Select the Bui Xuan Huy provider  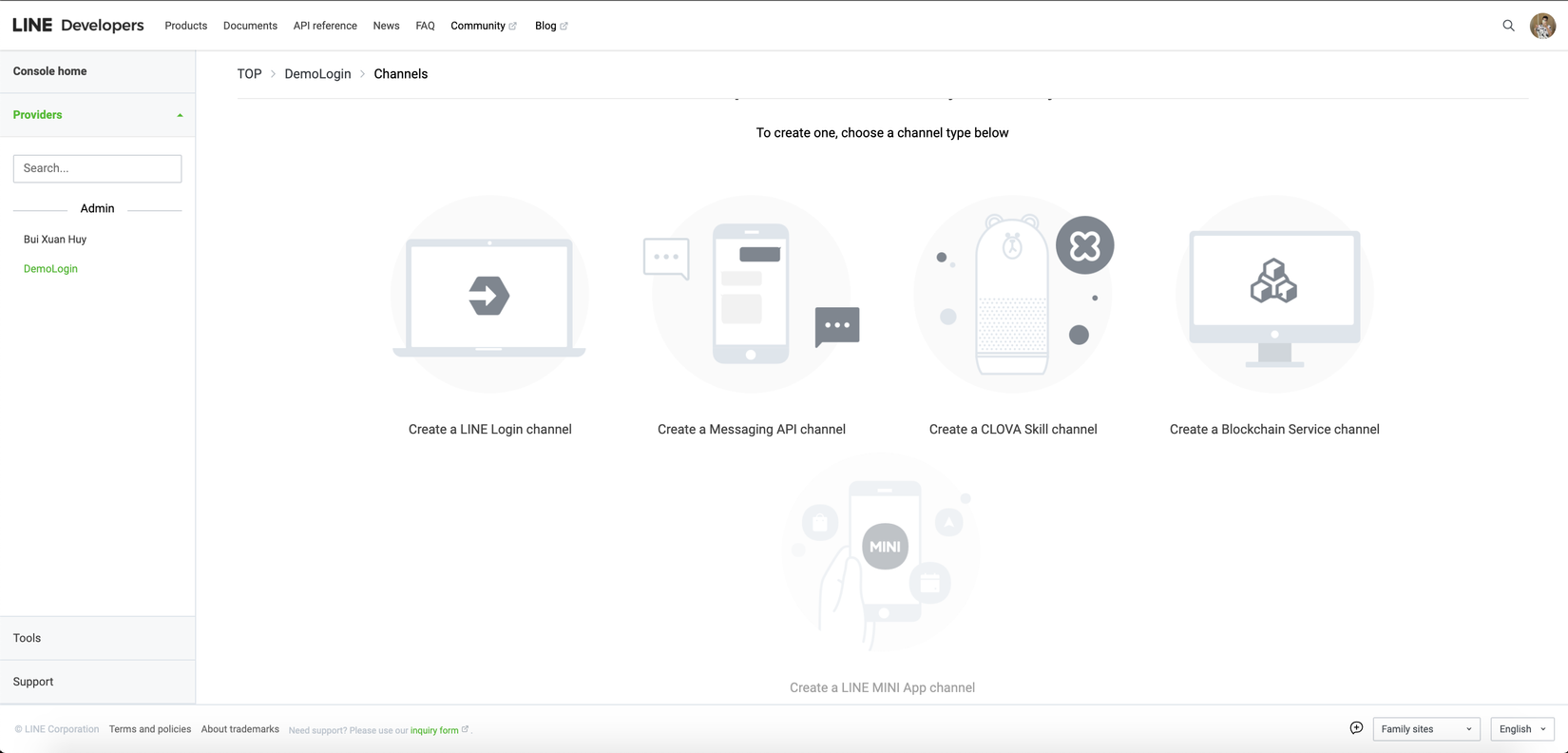55,240
